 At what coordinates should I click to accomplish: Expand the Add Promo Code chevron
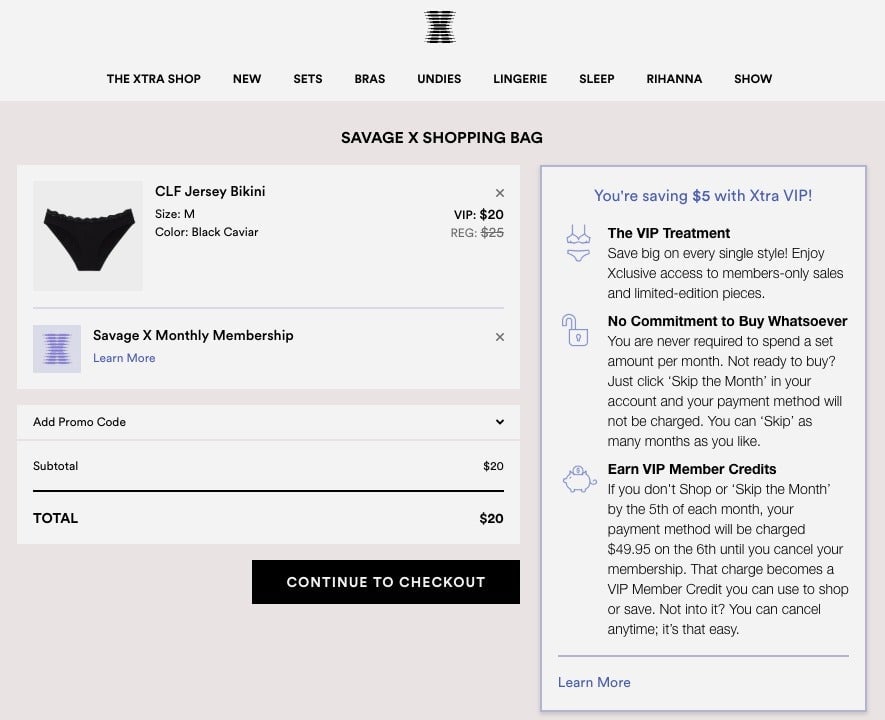500,422
